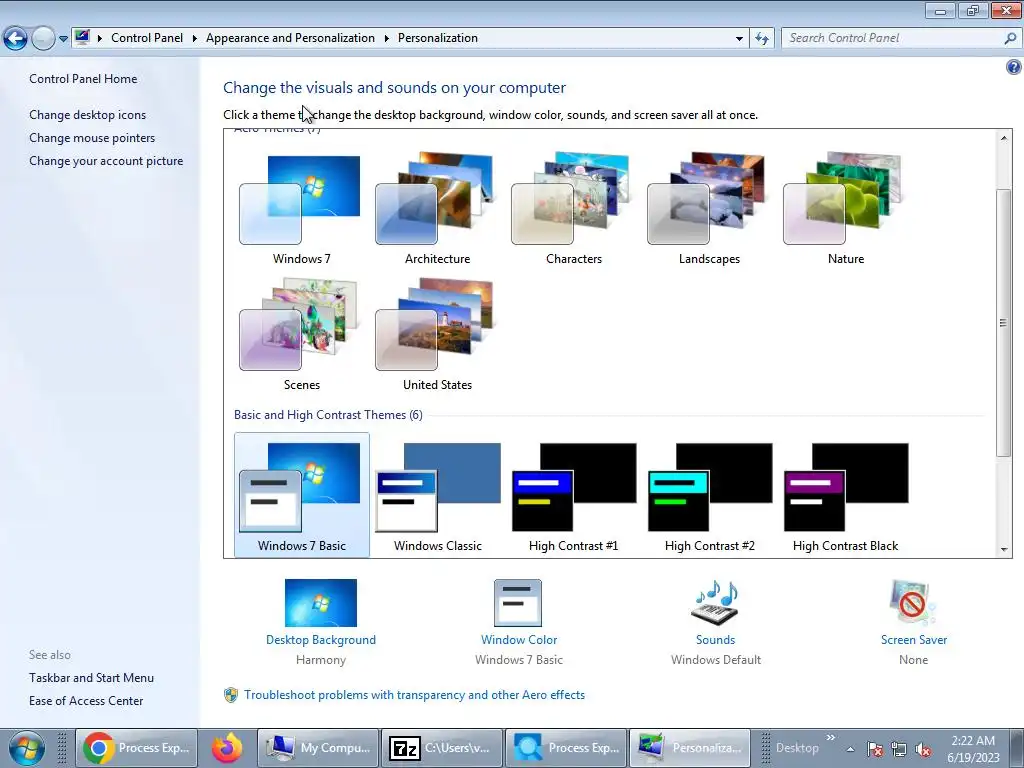Click the Back navigation arrow
Viewport: 1024px width, 768px height.
[16, 39]
